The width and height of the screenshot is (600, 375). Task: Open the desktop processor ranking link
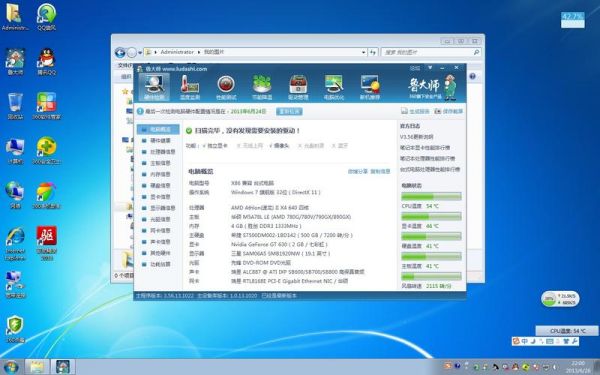click(x=430, y=169)
